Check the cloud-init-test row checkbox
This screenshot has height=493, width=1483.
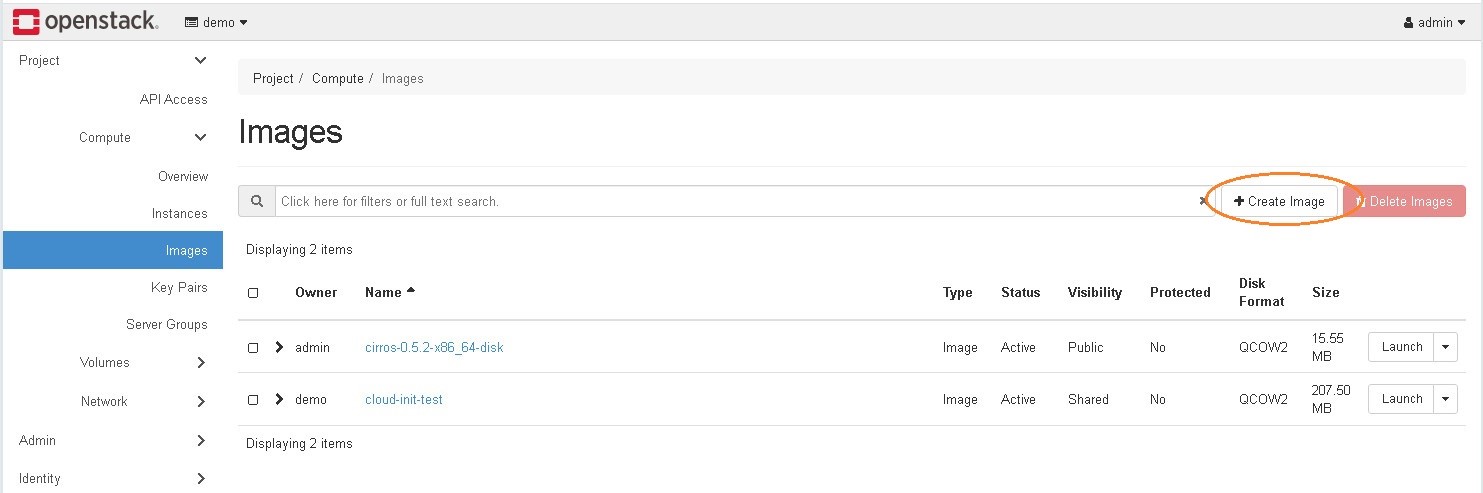(x=253, y=400)
